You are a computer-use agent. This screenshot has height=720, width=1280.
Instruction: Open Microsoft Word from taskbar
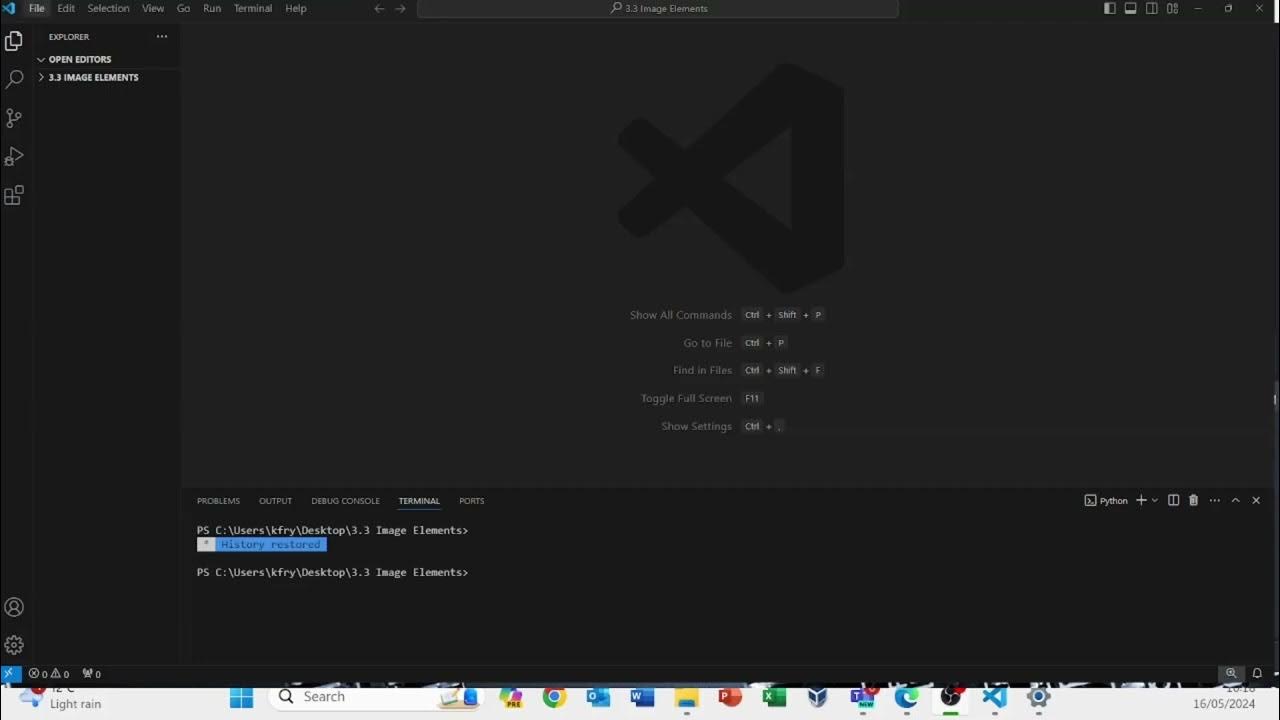click(x=642, y=698)
